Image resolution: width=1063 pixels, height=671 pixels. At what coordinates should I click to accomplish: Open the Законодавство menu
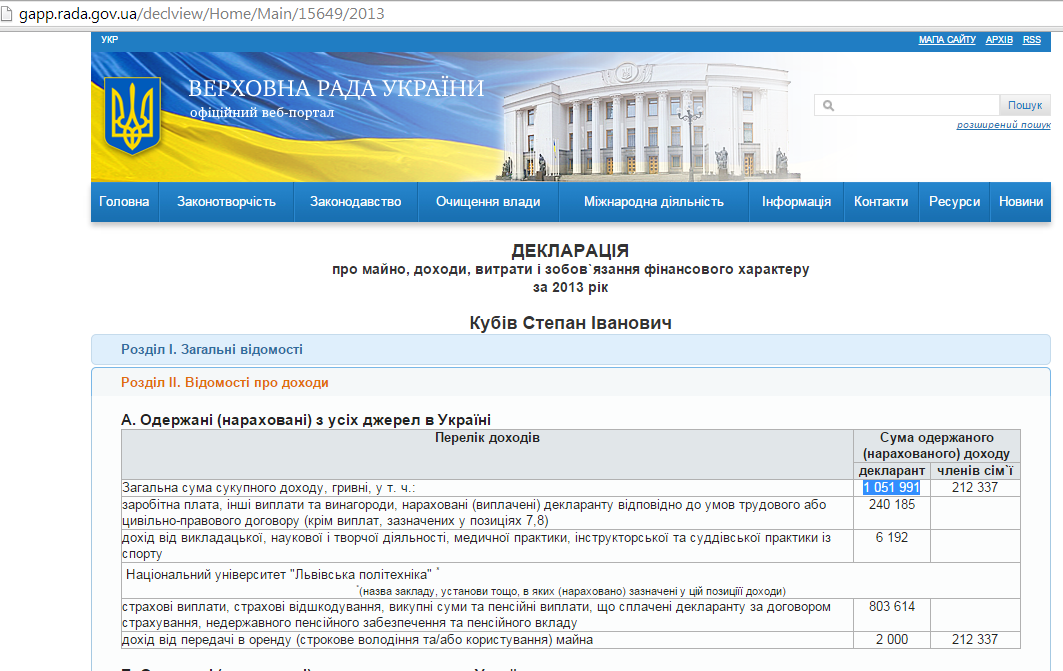coord(355,201)
